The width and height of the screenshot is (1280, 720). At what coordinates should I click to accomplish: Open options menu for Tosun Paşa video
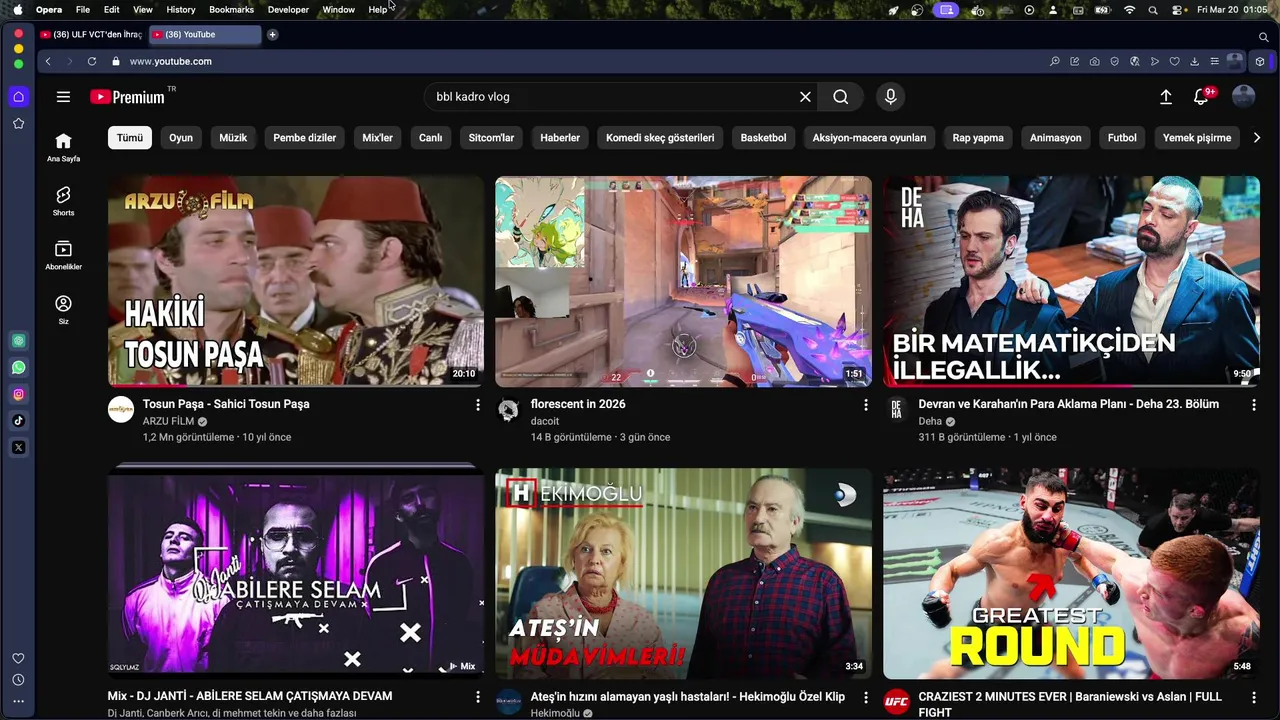pyautogui.click(x=478, y=405)
